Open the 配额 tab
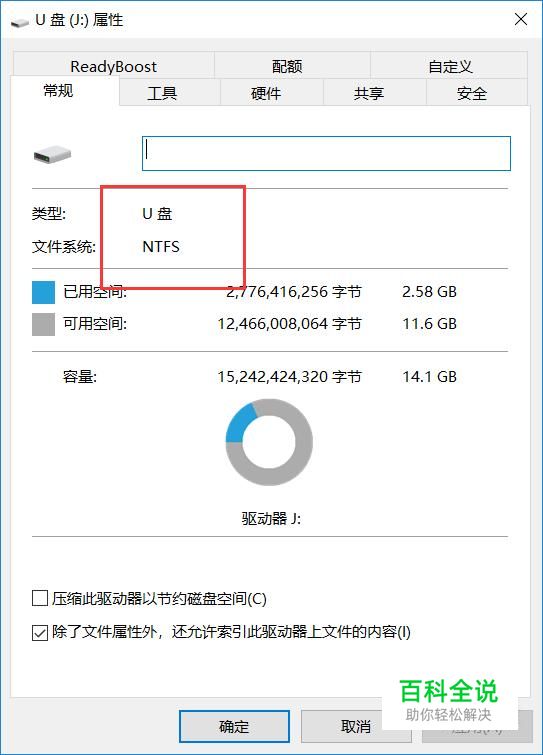Screen dimensions: 543x755 [287, 66]
